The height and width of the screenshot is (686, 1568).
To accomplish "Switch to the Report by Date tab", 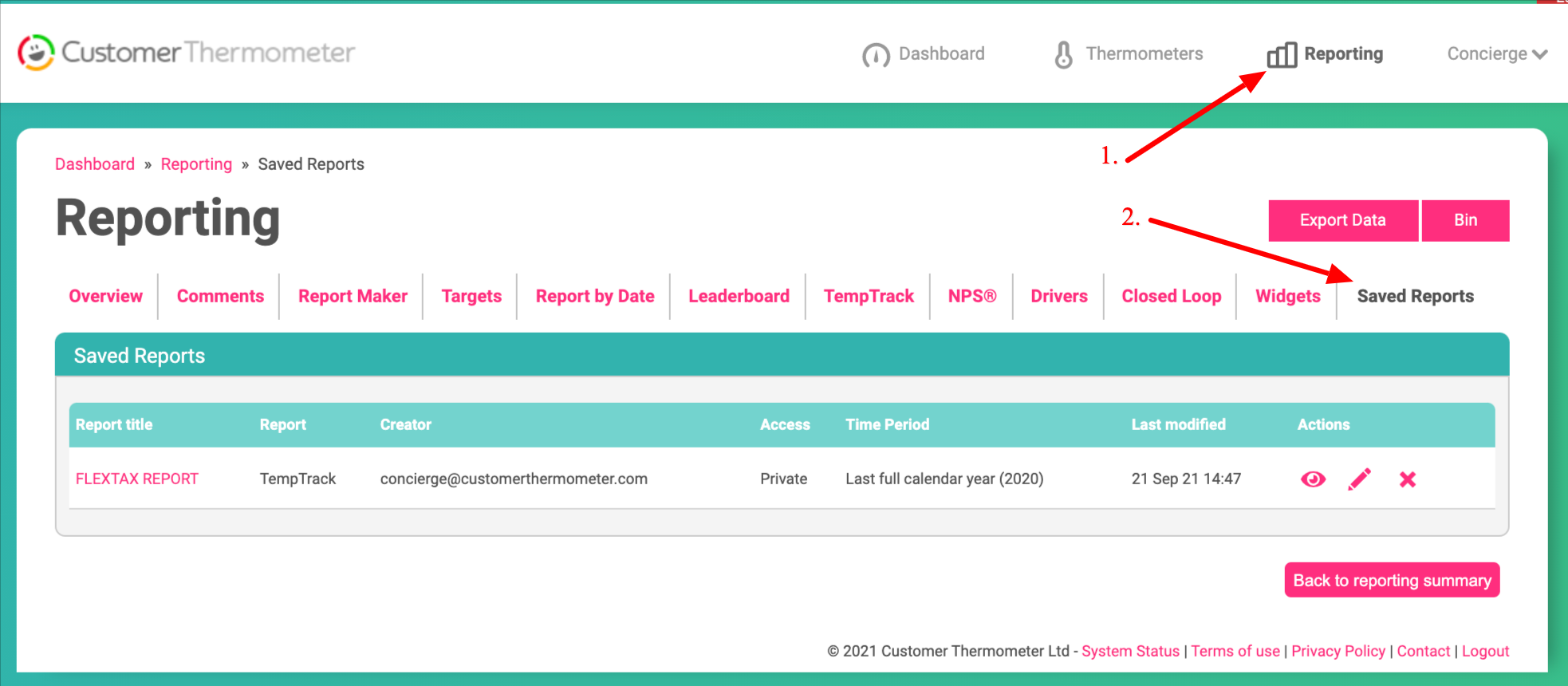I will 595,296.
